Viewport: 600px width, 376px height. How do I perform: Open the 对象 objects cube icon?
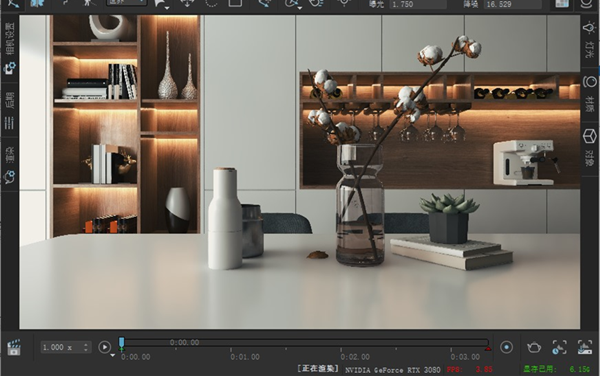coord(590,136)
